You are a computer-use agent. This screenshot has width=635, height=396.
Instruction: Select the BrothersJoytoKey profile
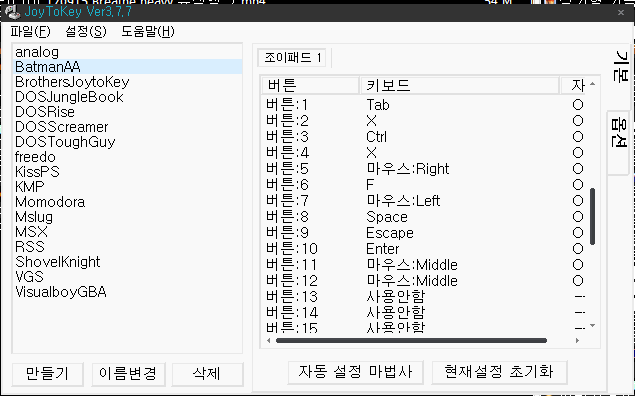coord(128,82)
